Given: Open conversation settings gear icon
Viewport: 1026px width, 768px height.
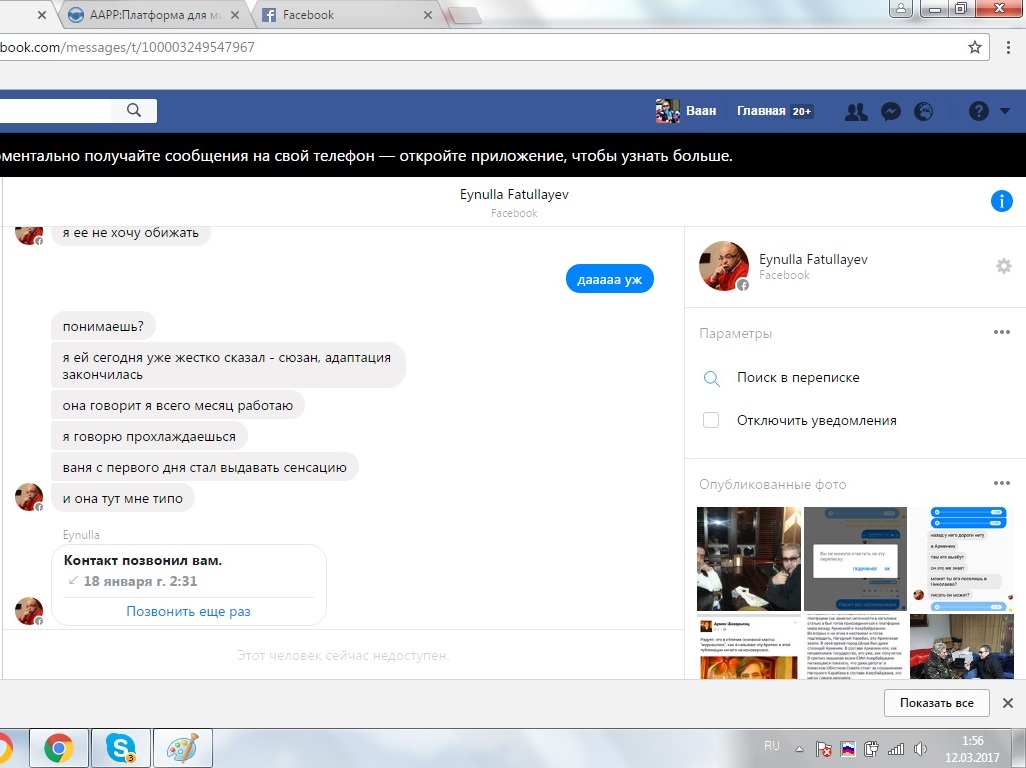Looking at the screenshot, I should [1003, 266].
